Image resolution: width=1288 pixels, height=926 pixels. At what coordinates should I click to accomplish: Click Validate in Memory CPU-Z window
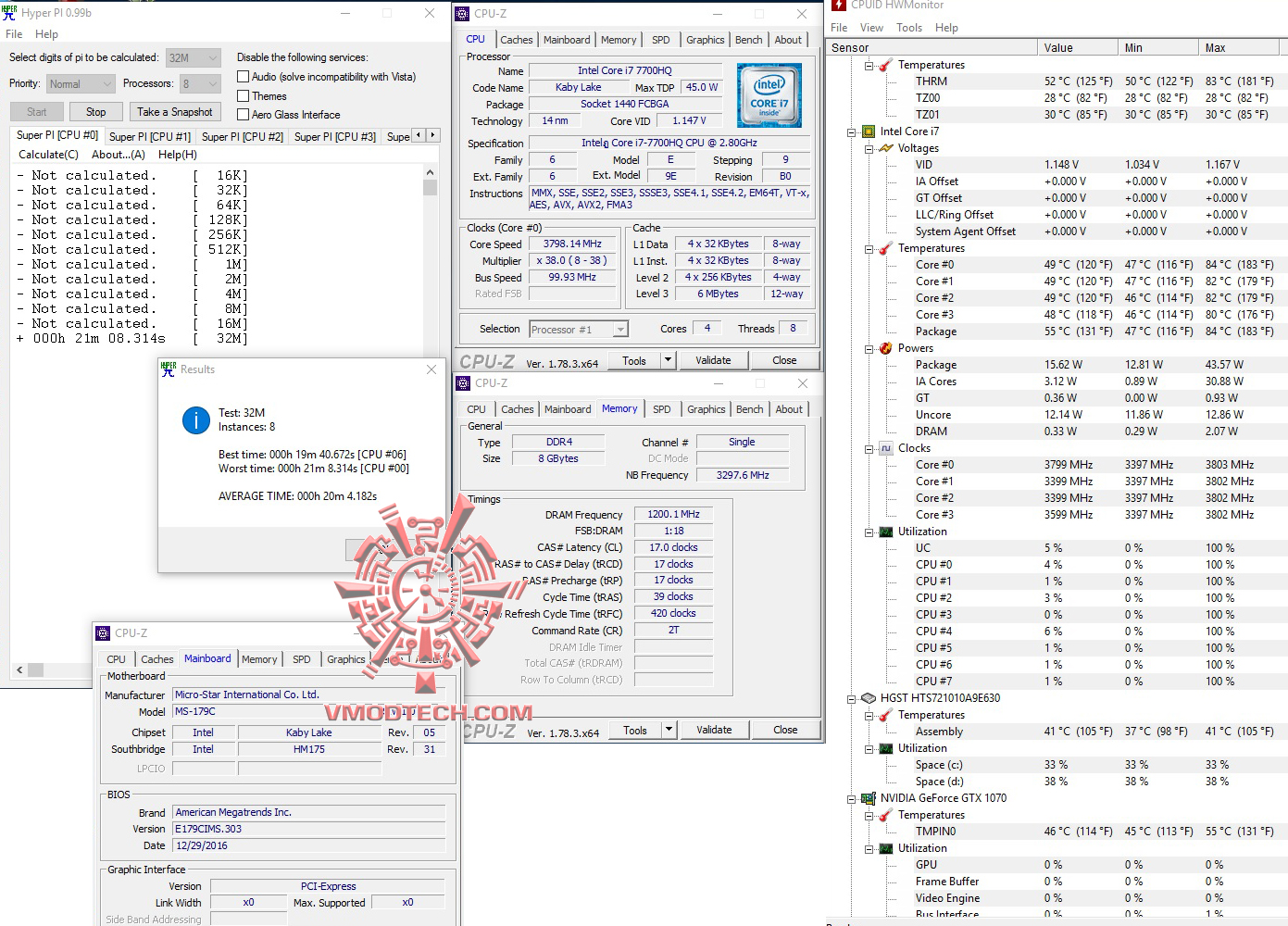click(714, 730)
